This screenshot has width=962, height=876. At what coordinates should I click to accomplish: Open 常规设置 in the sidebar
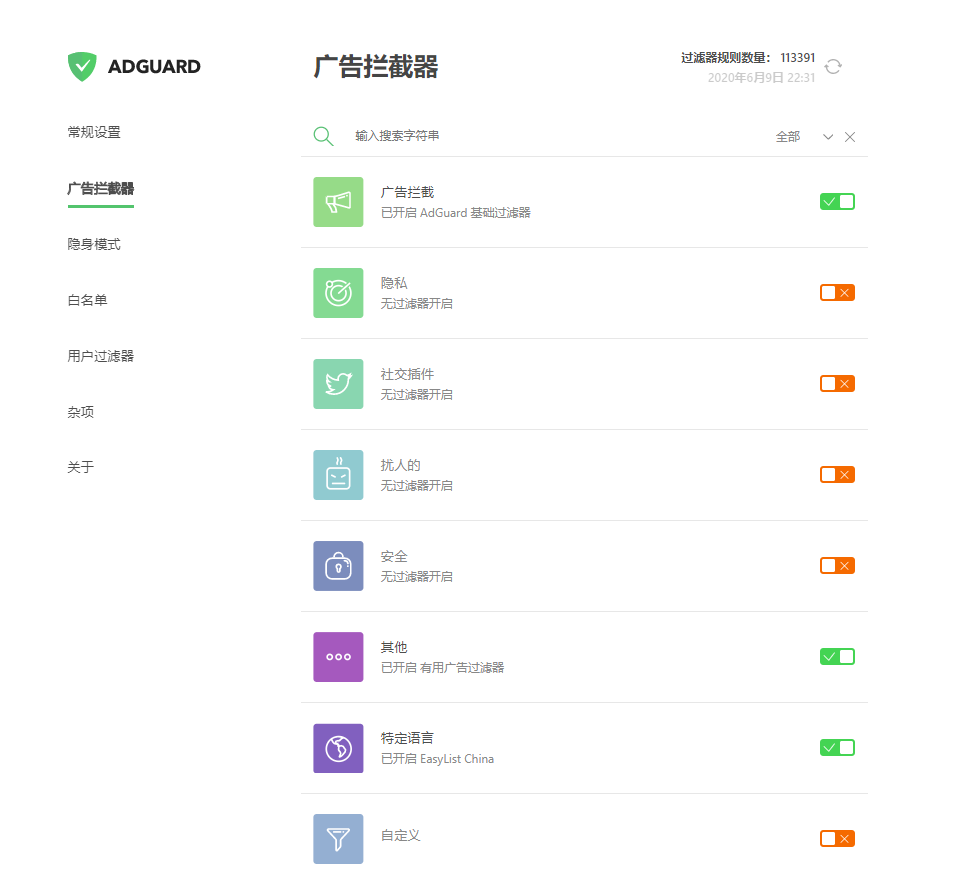[x=94, y=132]
